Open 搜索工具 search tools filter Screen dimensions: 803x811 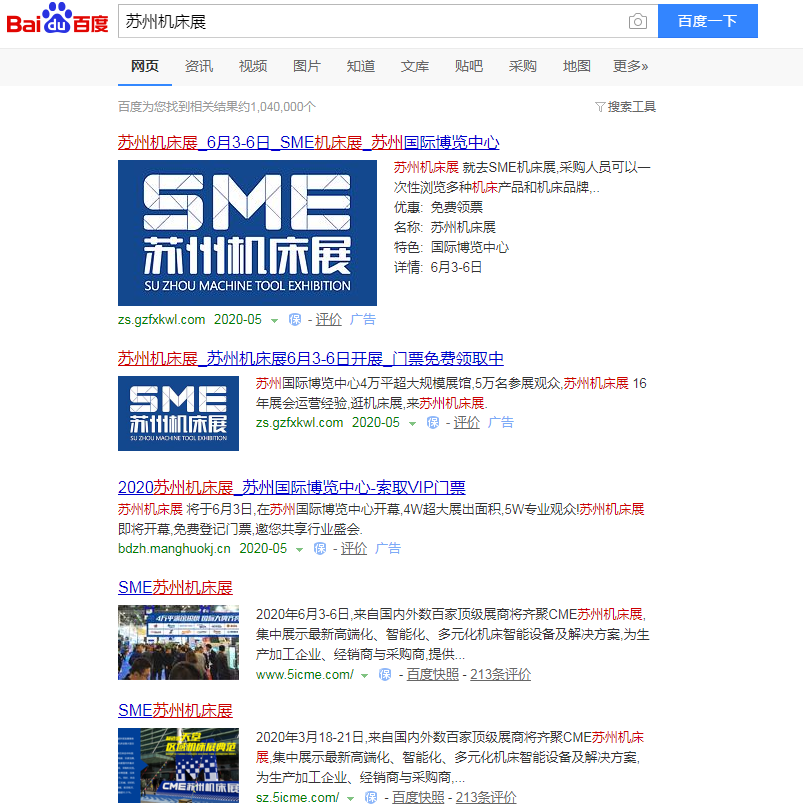625,107
